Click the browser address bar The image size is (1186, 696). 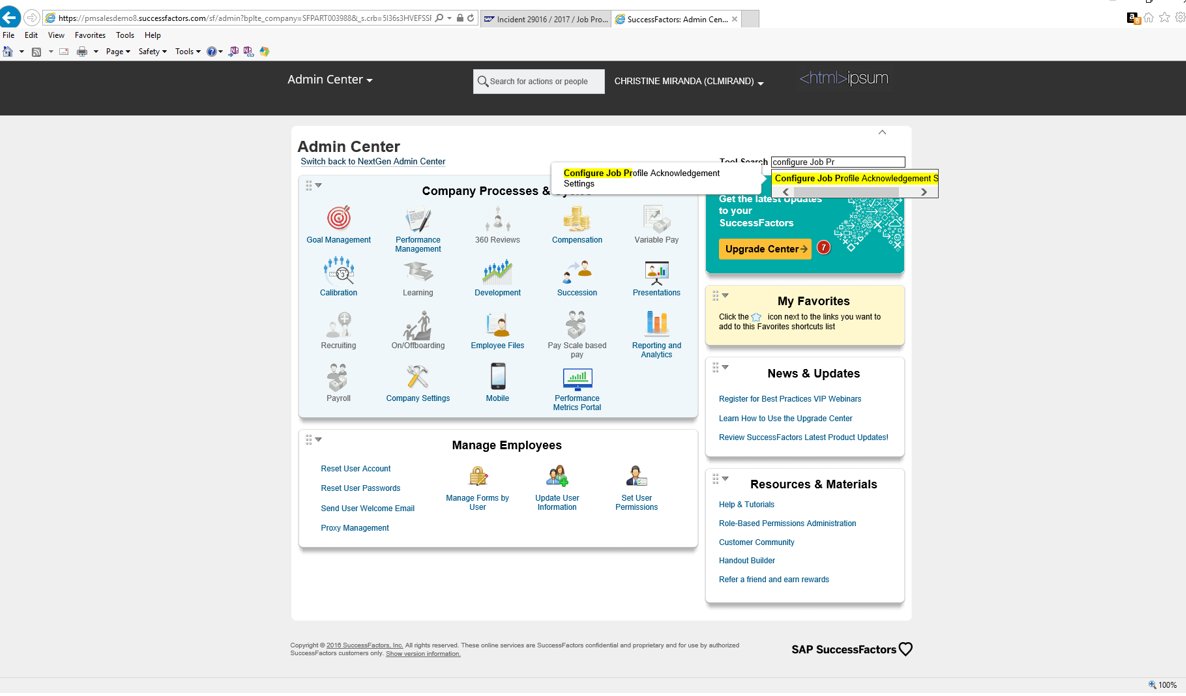[244, 18]
